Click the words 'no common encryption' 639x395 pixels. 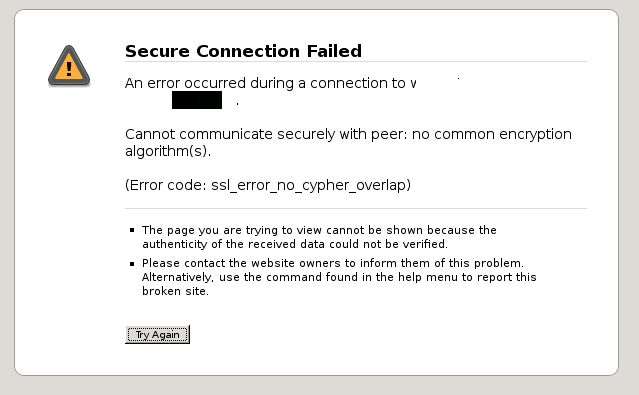492,134
